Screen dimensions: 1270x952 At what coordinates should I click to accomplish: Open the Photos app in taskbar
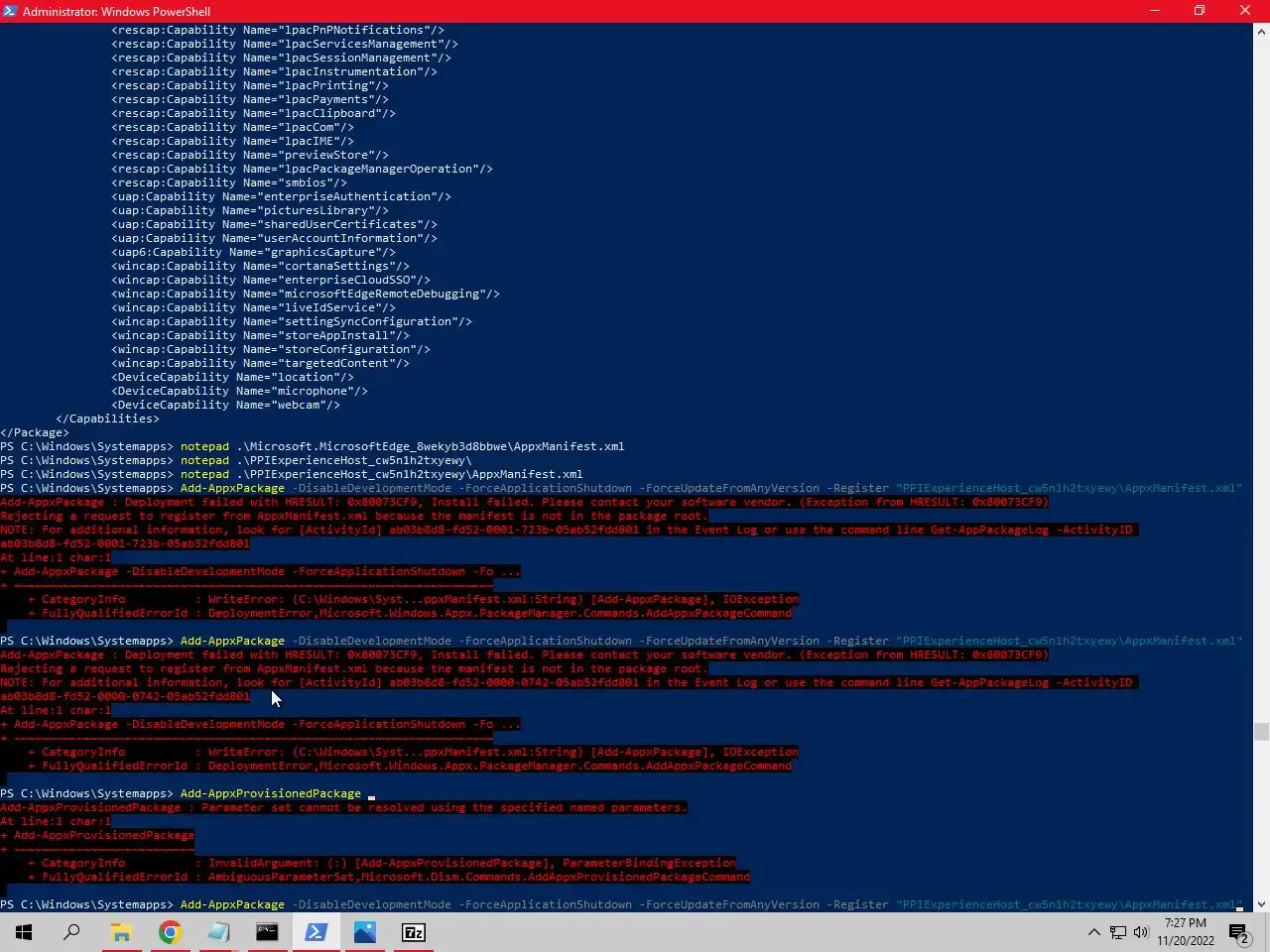coord(364,932)
